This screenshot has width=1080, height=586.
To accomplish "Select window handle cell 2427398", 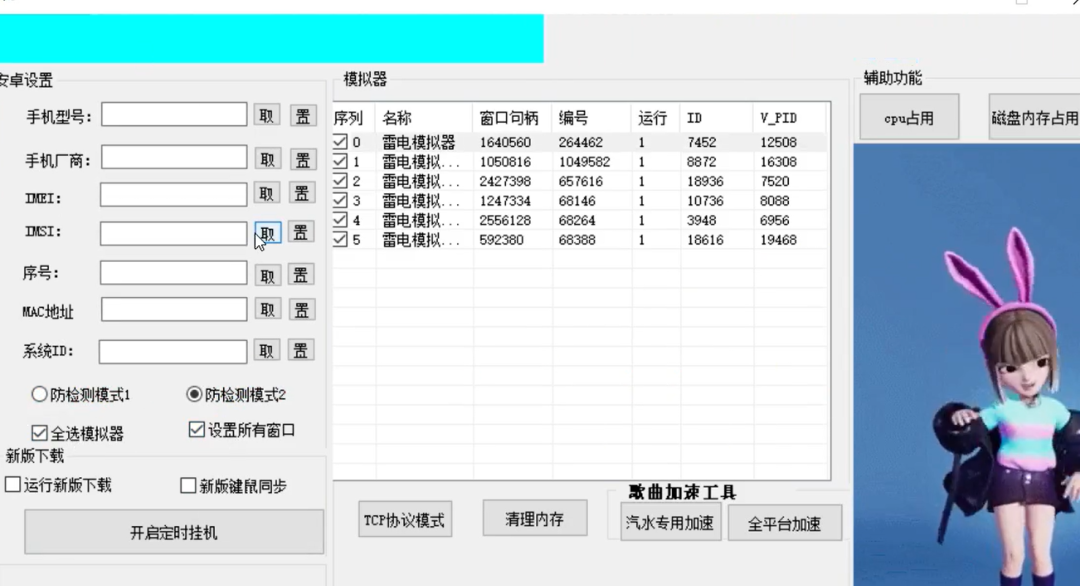I will (505, 181).
